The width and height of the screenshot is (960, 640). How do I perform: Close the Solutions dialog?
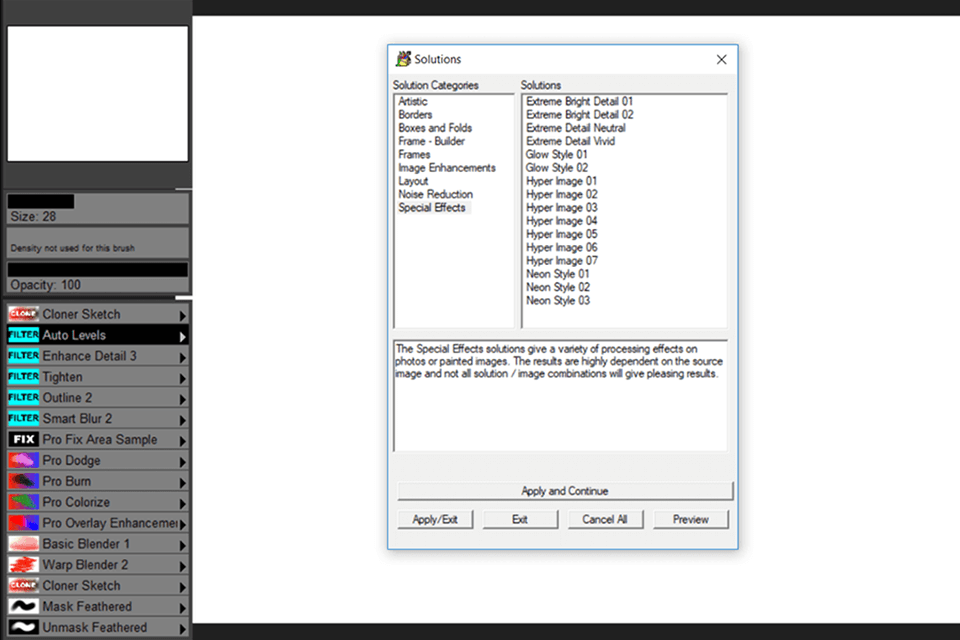pos(721,59)
